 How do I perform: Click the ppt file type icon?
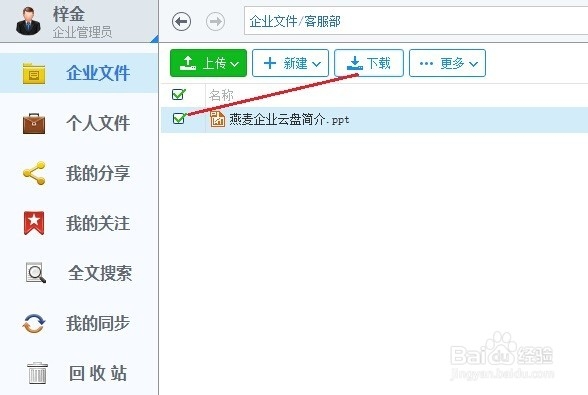217,119
